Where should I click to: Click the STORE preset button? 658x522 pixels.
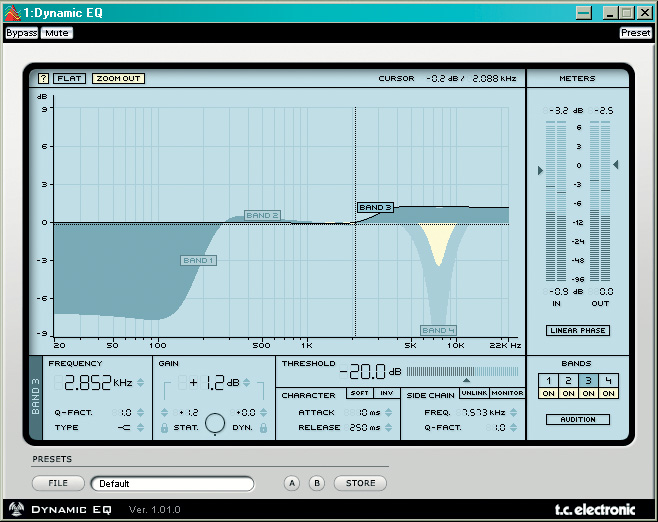point(360,483)
